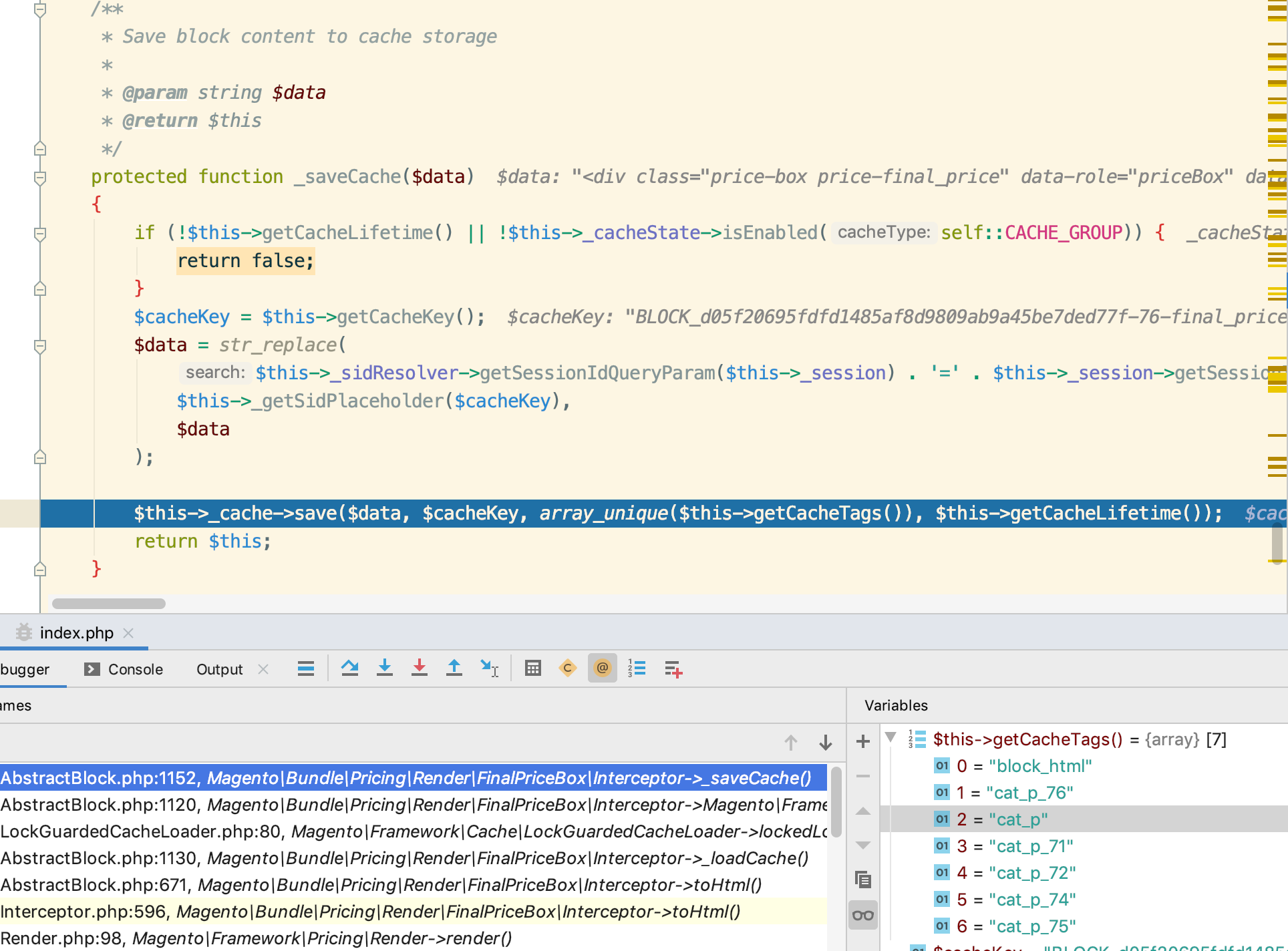
Task: Click the Step Into debugger icon
Action: 385,669
